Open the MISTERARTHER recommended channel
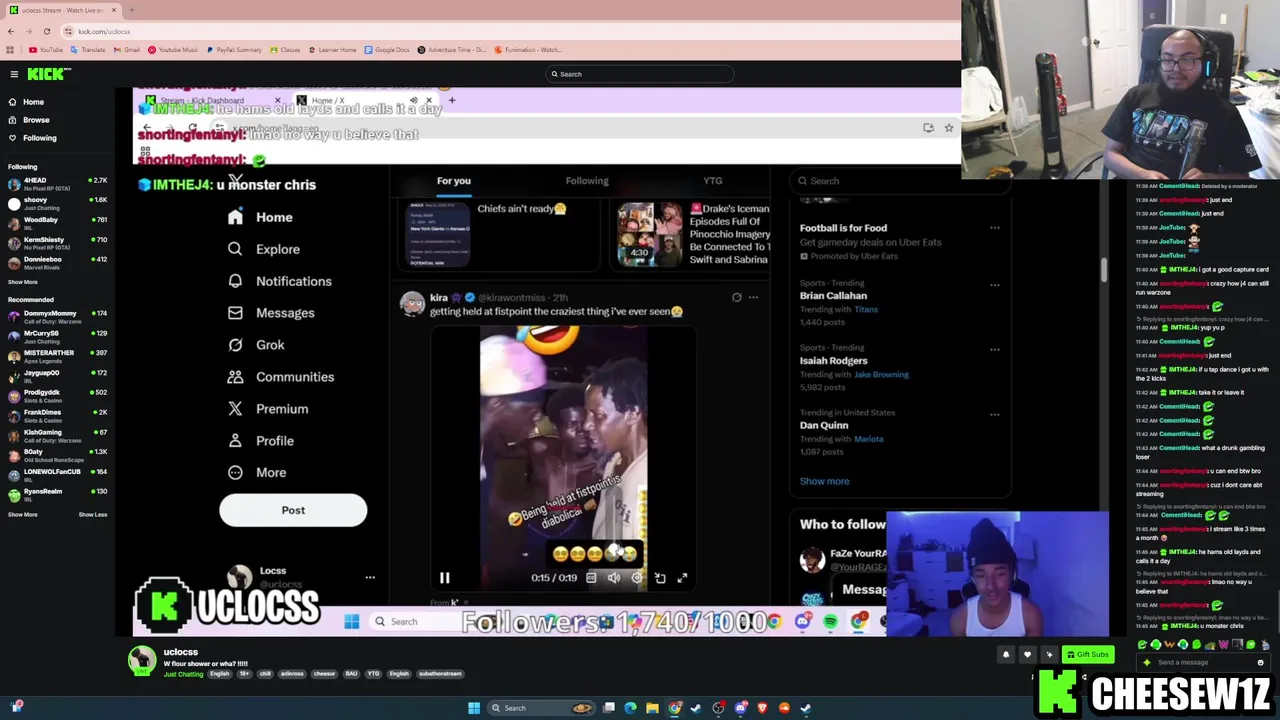Viewport: 1280px width, 720px height. coord(58,356)
